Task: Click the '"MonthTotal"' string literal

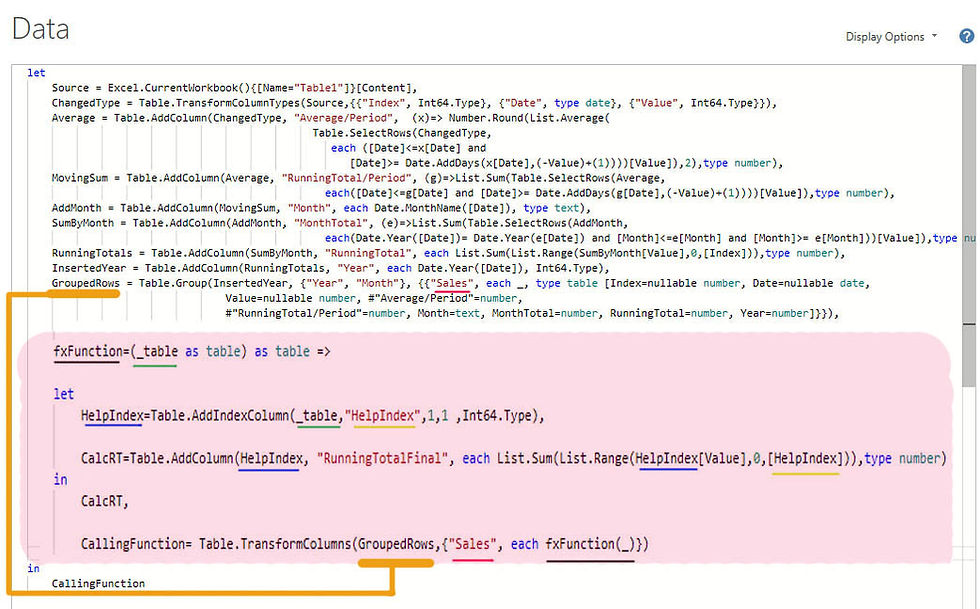Action: pyautogui.click(x=331, y=223)
